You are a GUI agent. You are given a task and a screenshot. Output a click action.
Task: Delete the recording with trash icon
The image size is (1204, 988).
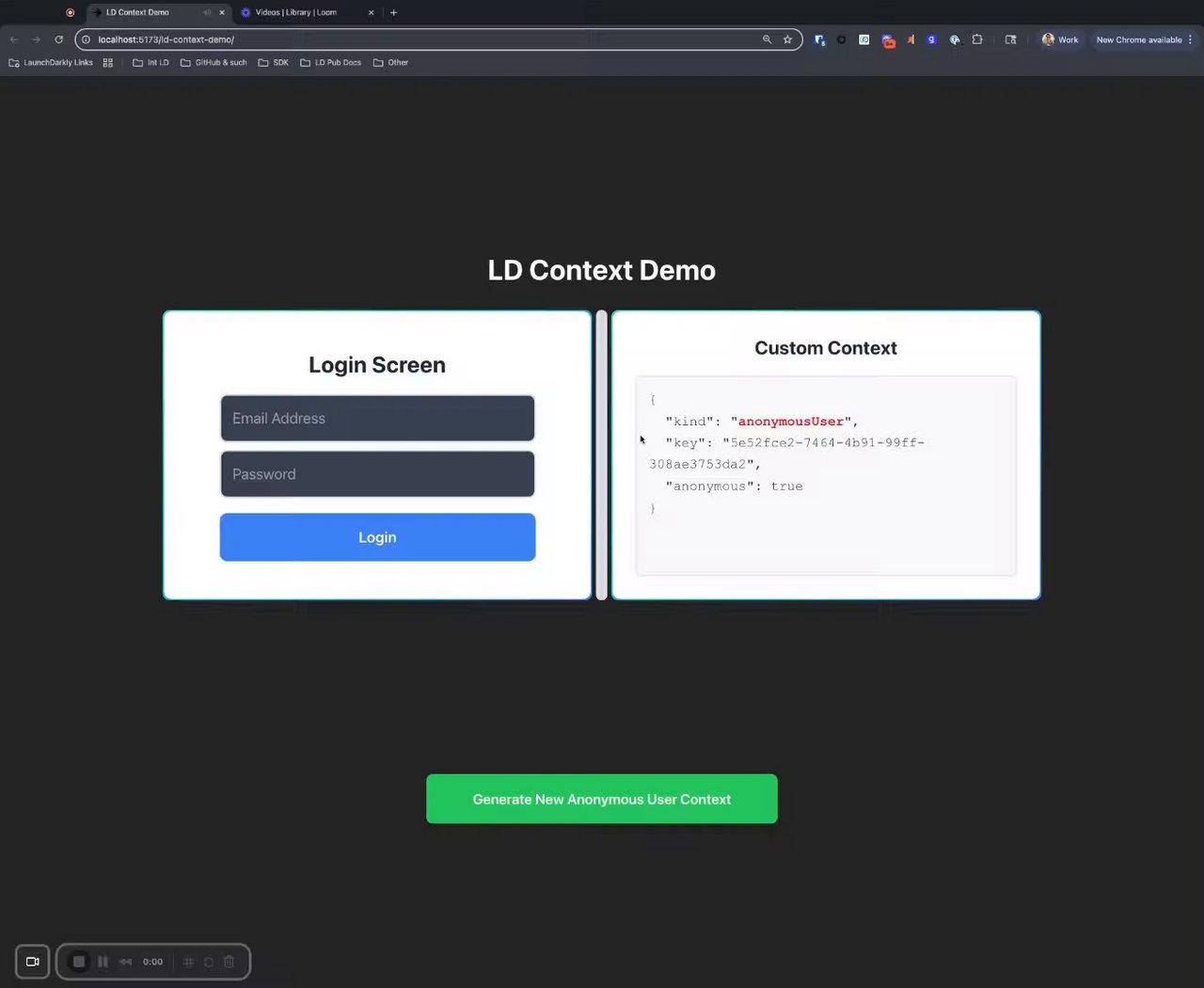(x=229, y=962)
